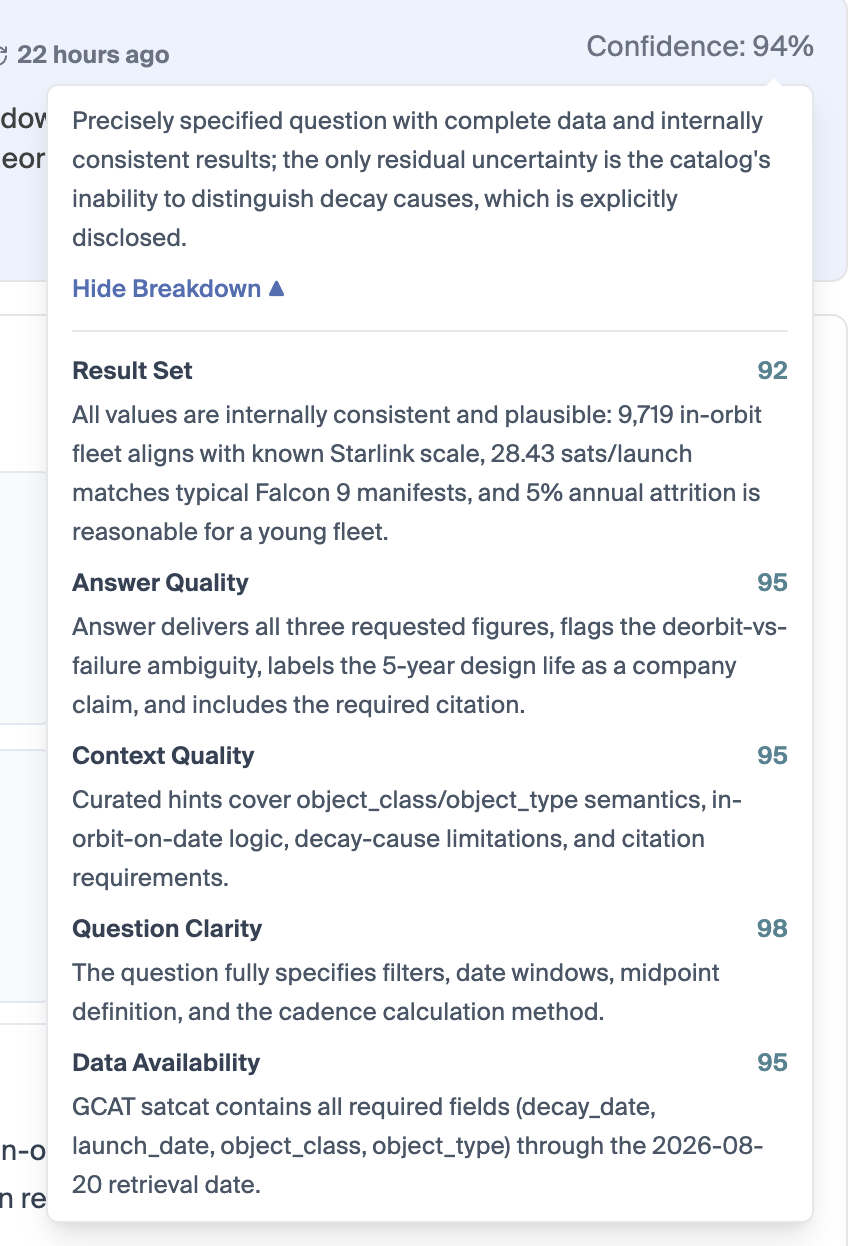
Task: Click the up triangle beside Hide Breakdown
Action: click(x=277, y=289)
